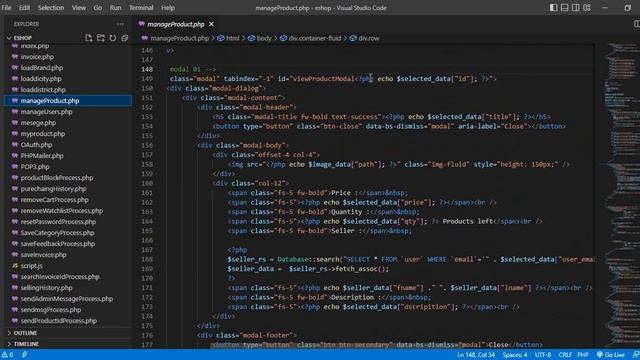Open loaddicity.php from the file list

41,79
